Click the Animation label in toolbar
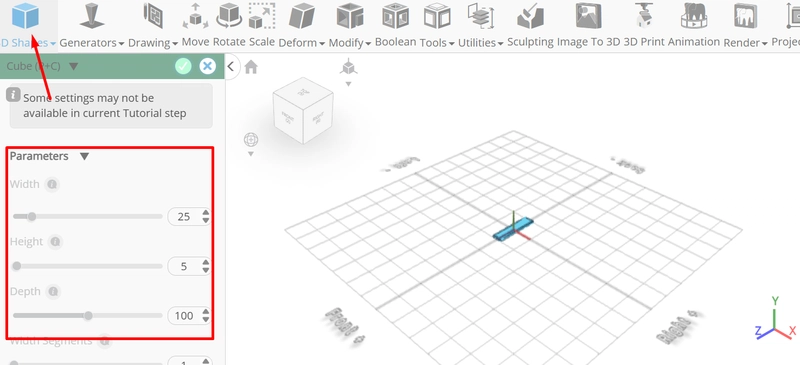The width and height of the screenshot is (800, 365). (x=694, y=42)
